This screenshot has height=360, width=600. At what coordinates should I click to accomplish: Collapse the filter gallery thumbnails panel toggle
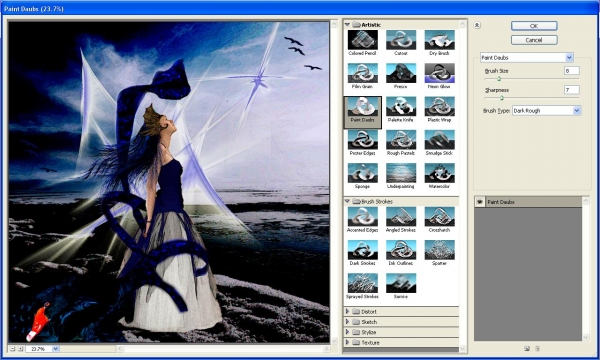(477, 25)
